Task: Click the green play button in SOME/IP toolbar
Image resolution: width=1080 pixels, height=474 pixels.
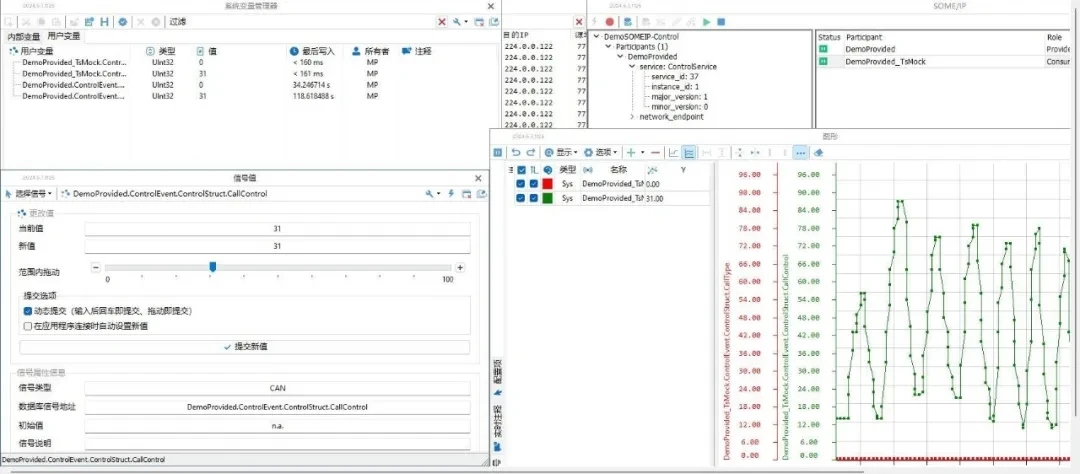Action: [x=707, y=21]
